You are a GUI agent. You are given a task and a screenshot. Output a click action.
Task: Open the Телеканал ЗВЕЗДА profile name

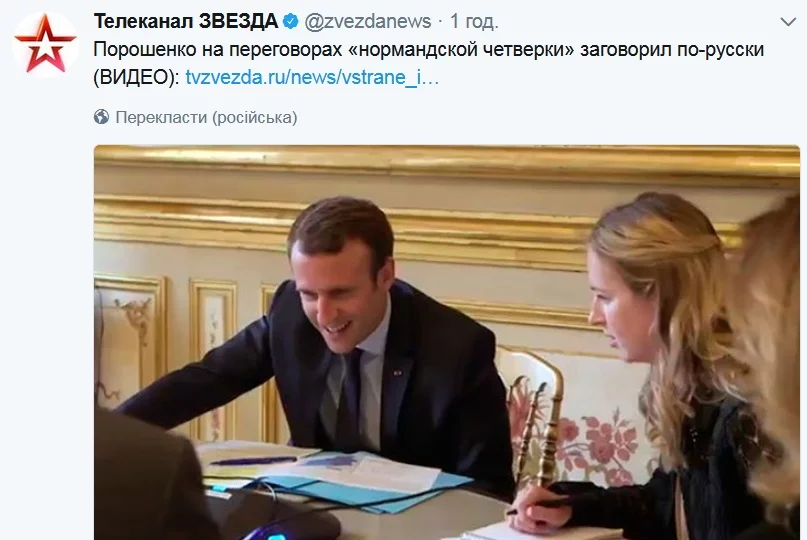(x=186, y=21)
